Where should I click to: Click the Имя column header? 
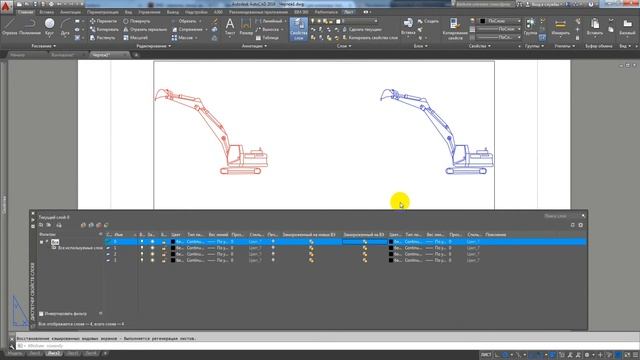tap(119, 235)
